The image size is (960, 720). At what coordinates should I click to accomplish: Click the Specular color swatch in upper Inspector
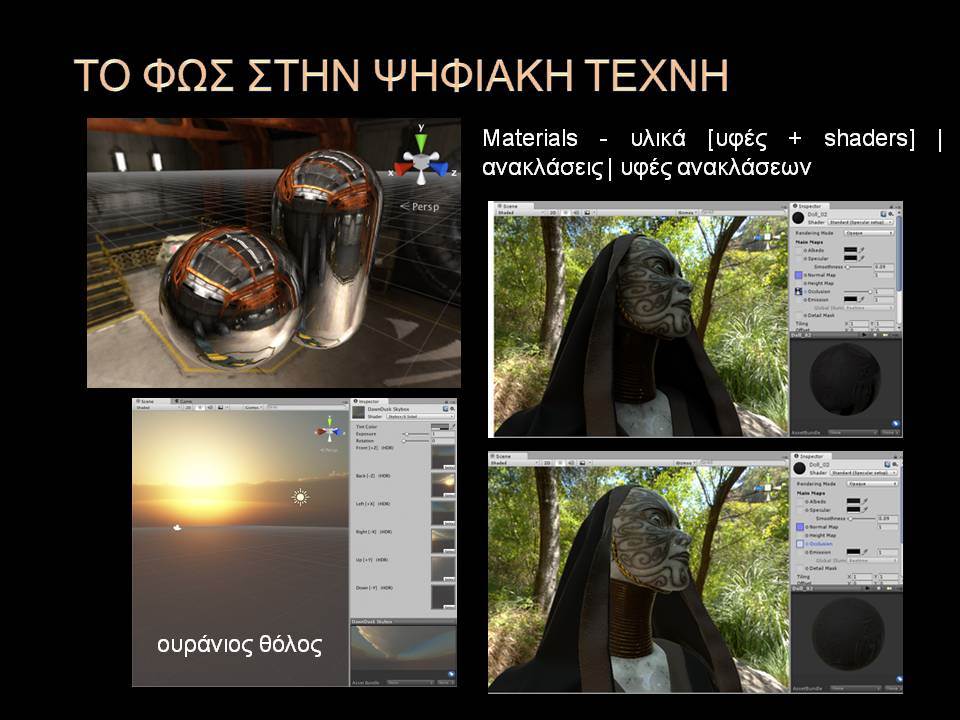(850, 258)
